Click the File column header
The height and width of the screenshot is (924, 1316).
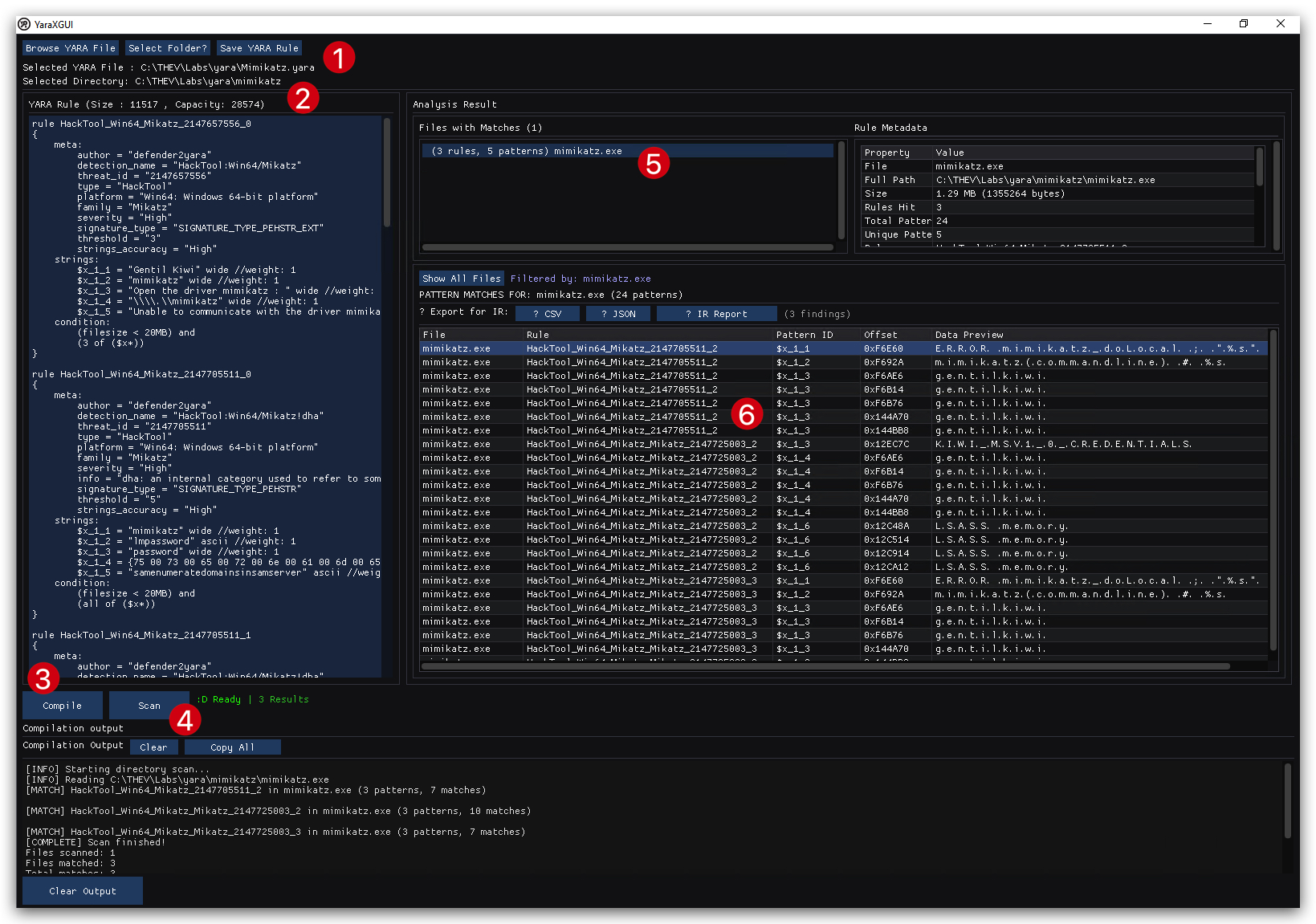[471, 335]
